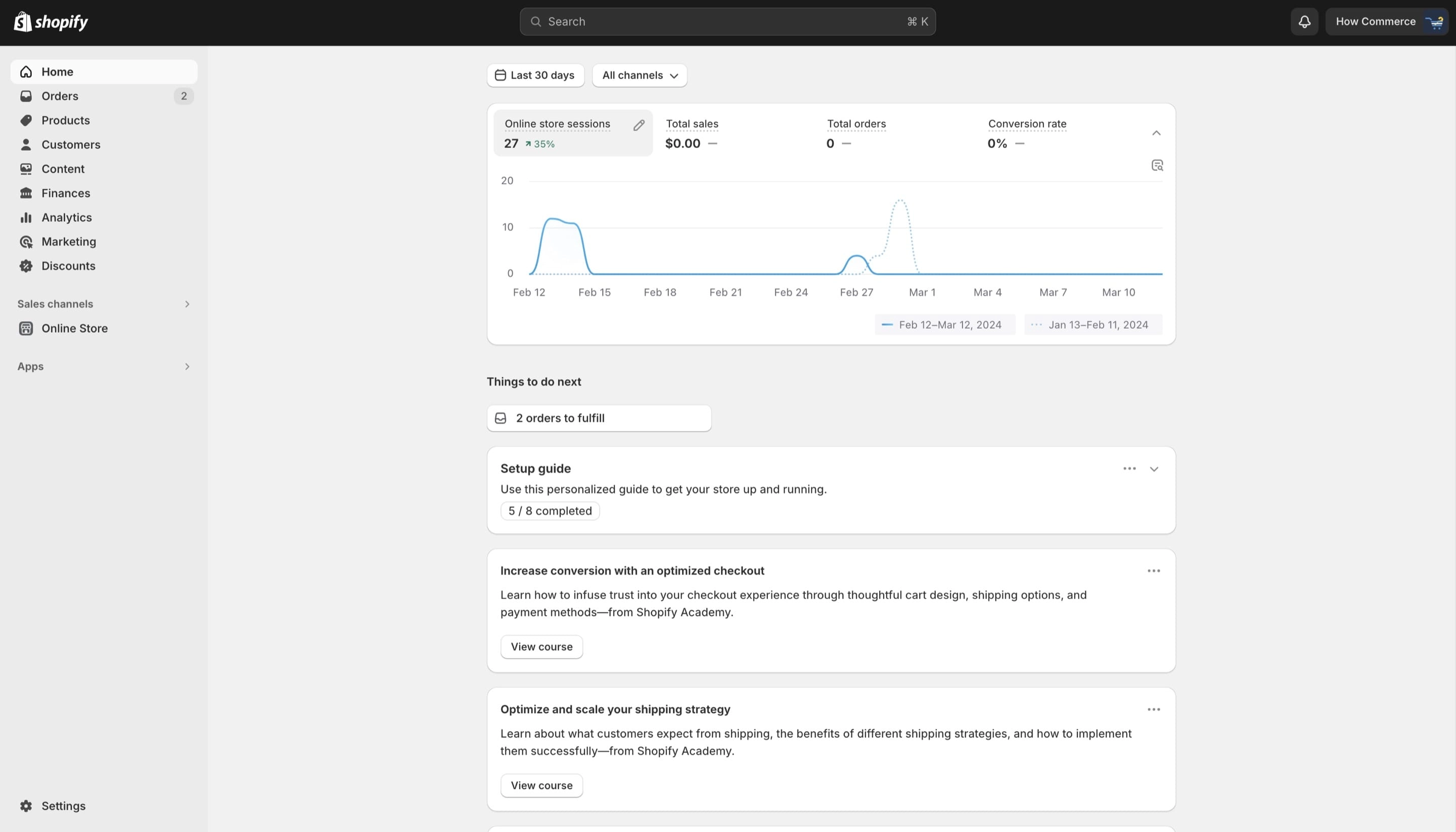1456x832 pixels.
Task: Expand the Setup guide chevron
Action: click(x=1153, y=469)
